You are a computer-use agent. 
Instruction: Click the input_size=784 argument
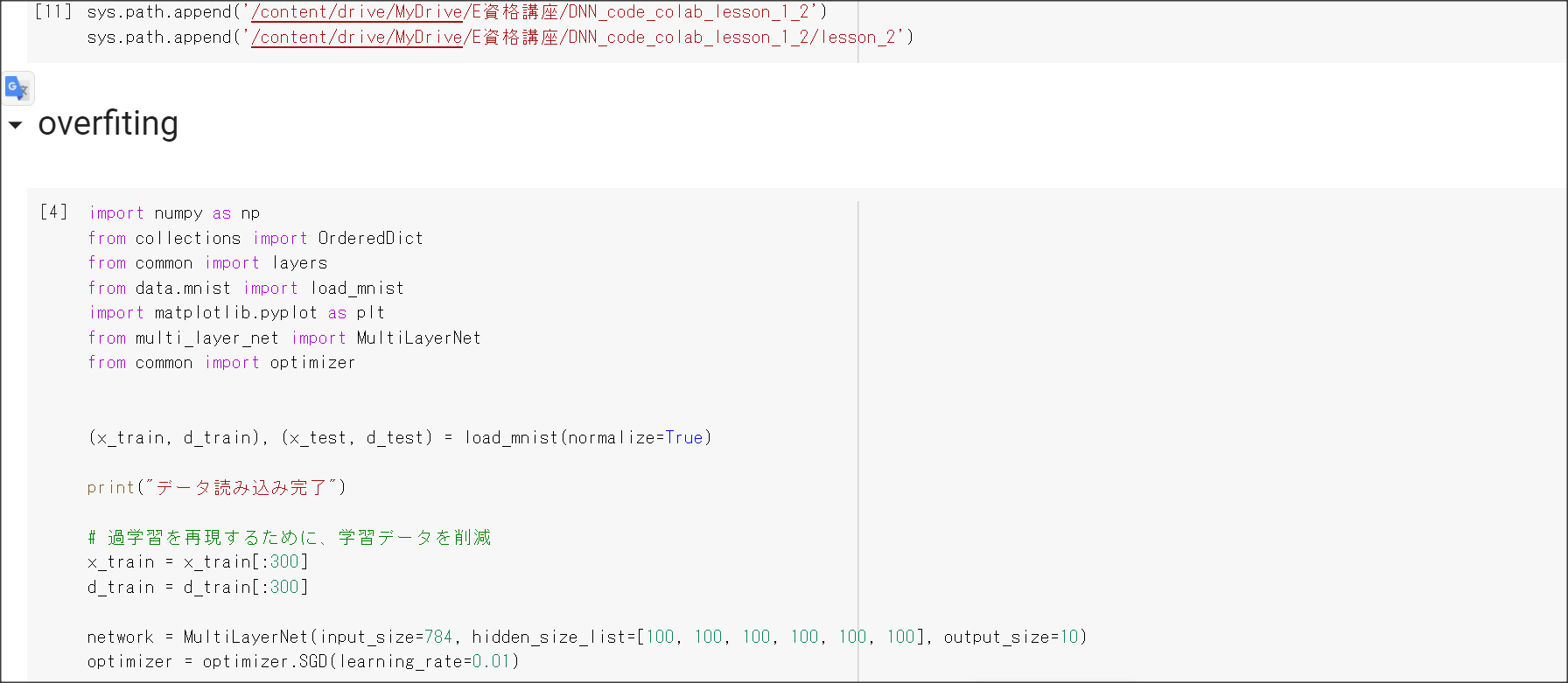click(387, 637)
